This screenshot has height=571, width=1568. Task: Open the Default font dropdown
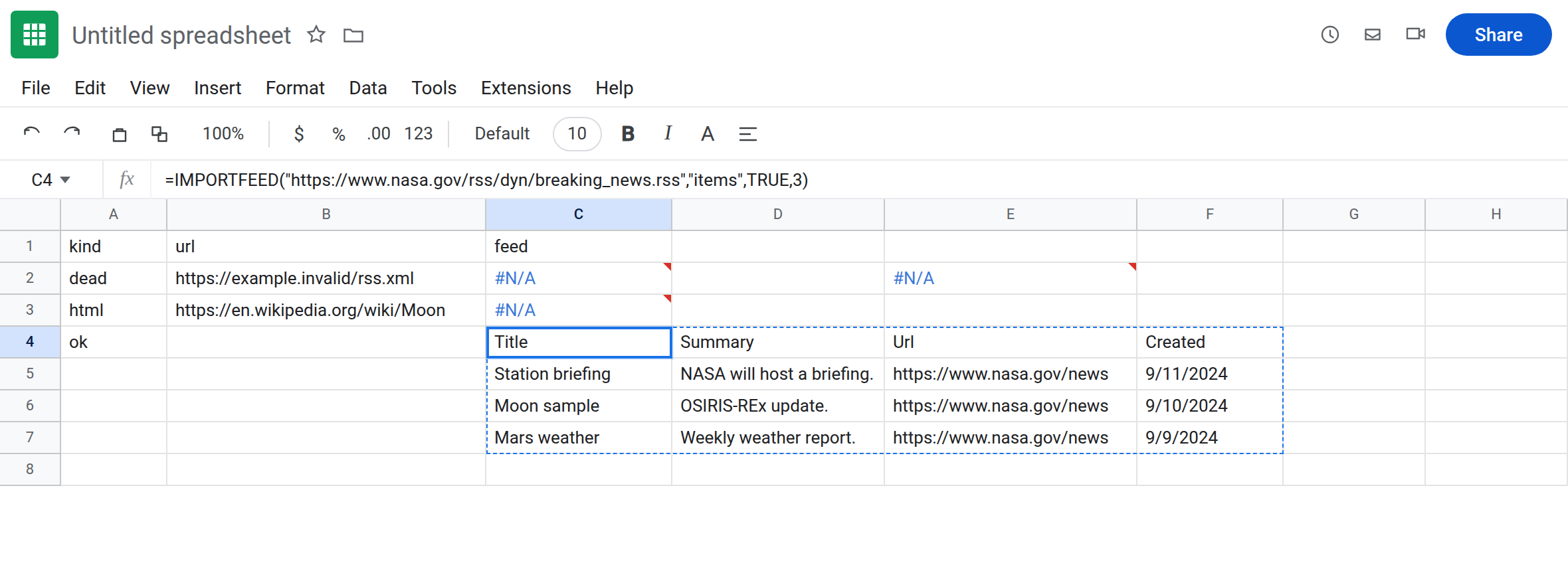502,134
